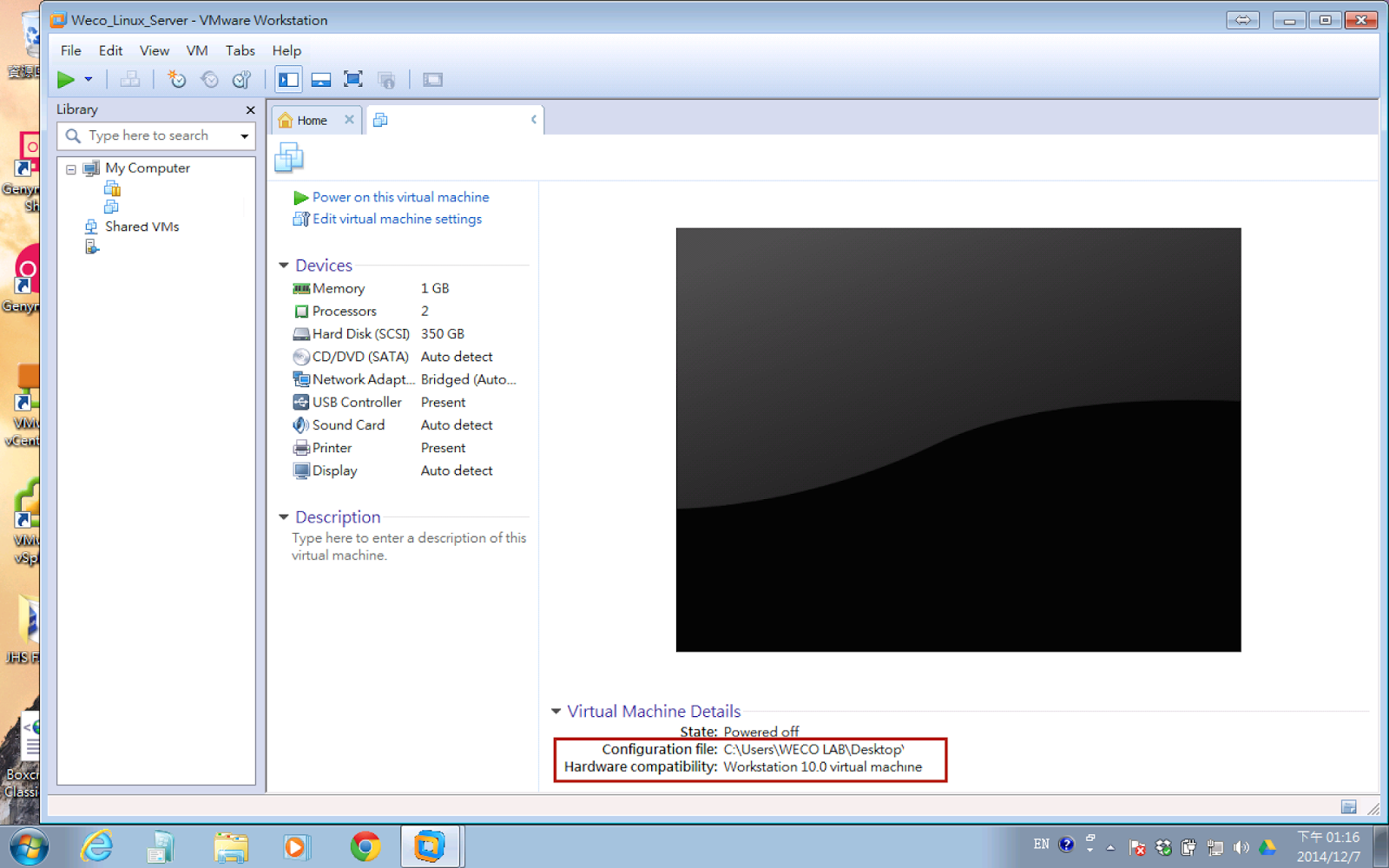Enter full screen mode toolbar icon
This screenshot has height=868, width=1389.
tap(353, 80)
